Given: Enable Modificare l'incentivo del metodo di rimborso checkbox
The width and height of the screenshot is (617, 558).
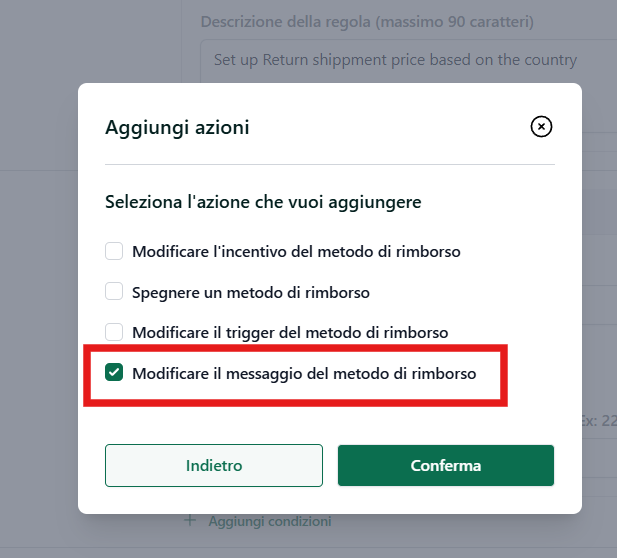Looking at the screenshot, I should pyautogui.click(x=114, y=251).
